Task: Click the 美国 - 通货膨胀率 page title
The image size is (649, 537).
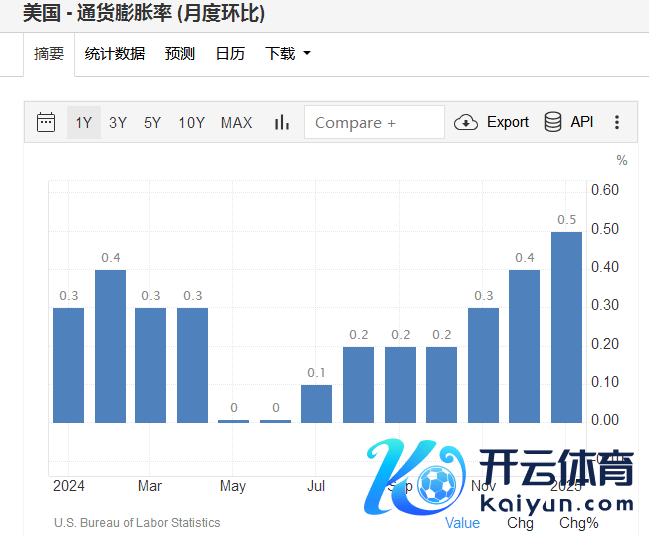Action: tap(144, 13)
